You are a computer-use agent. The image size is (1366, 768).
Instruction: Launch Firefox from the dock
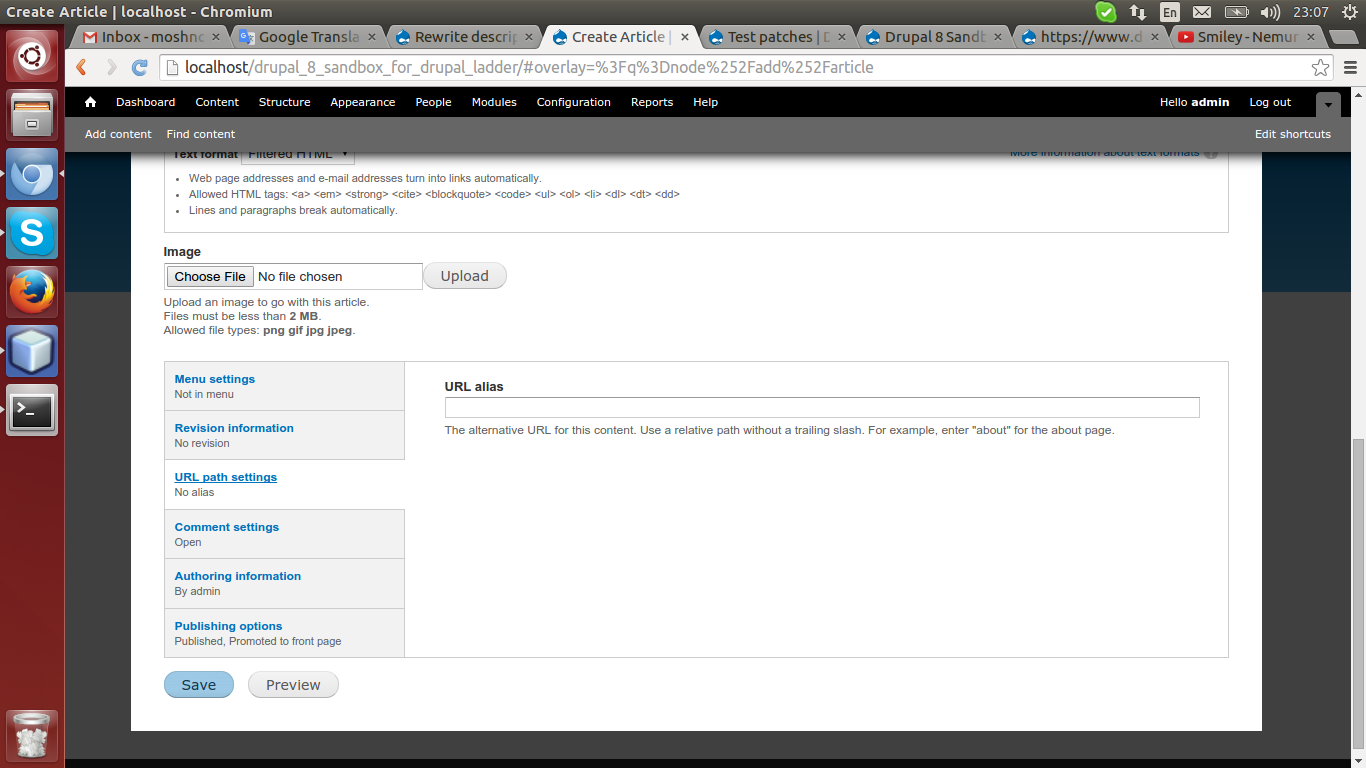(x=31, y=292)
